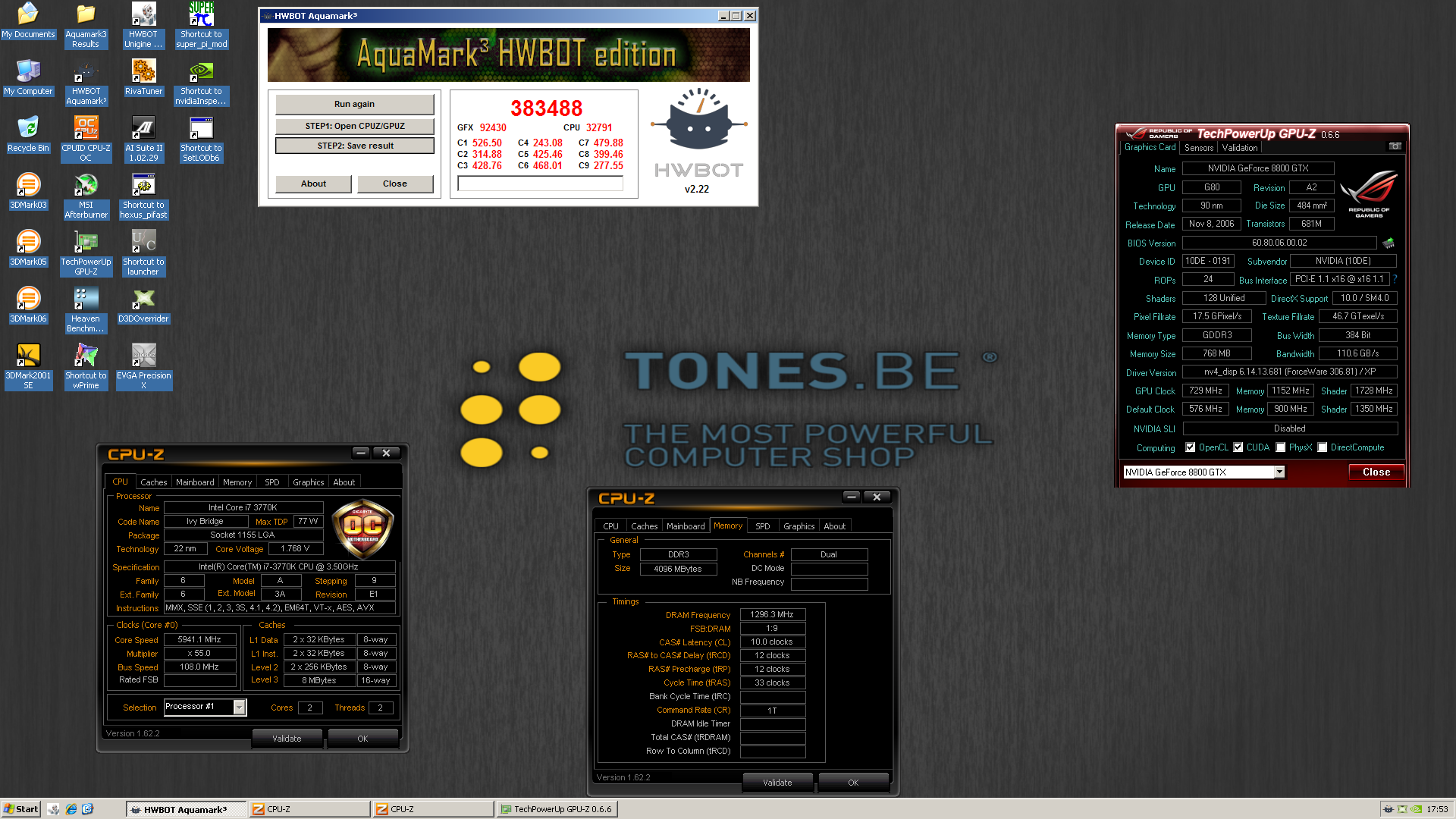Image resolution: width=1456 pixels, height=819 pixels.
Task: Click About button in Aquamark
Action: click(313, 184)
